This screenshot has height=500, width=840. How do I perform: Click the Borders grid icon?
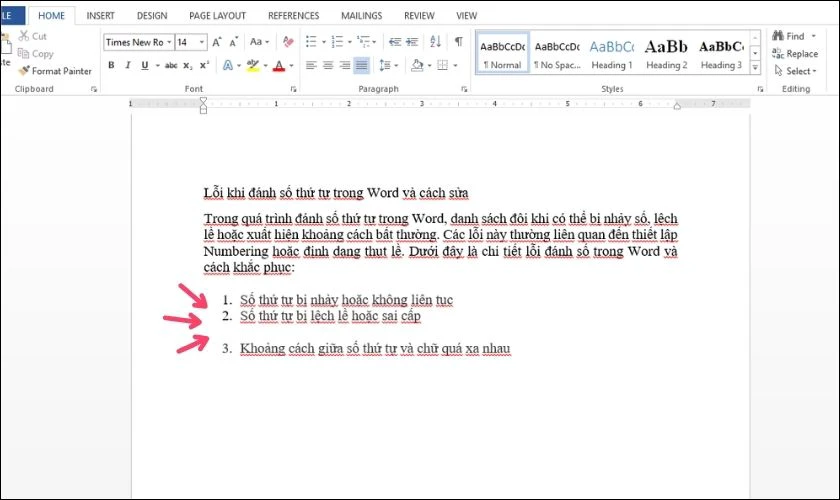pyautogui.click(x=442, y=65)
